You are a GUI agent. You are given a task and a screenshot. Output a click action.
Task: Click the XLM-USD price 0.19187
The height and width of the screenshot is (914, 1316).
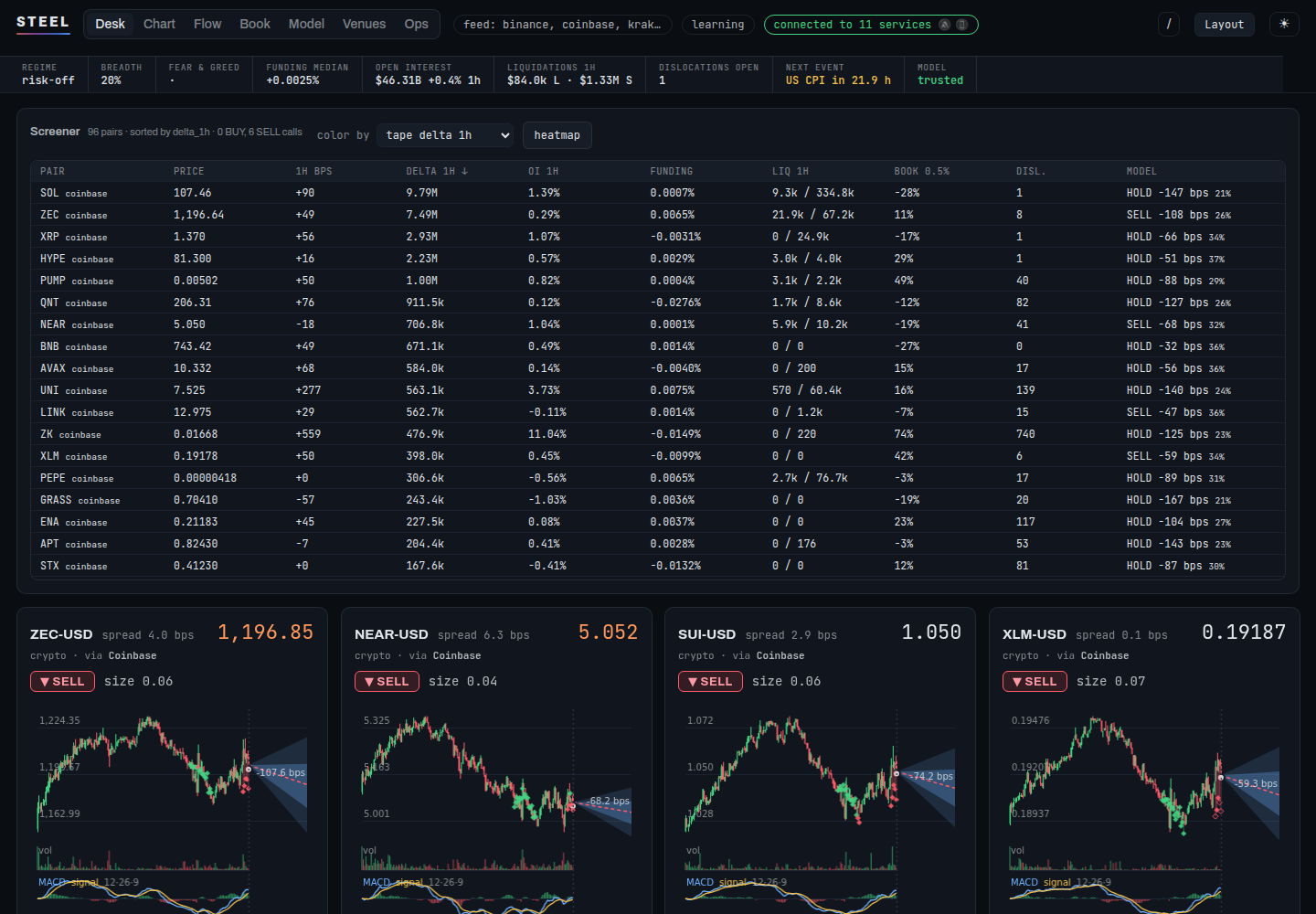pos(1244,632)
